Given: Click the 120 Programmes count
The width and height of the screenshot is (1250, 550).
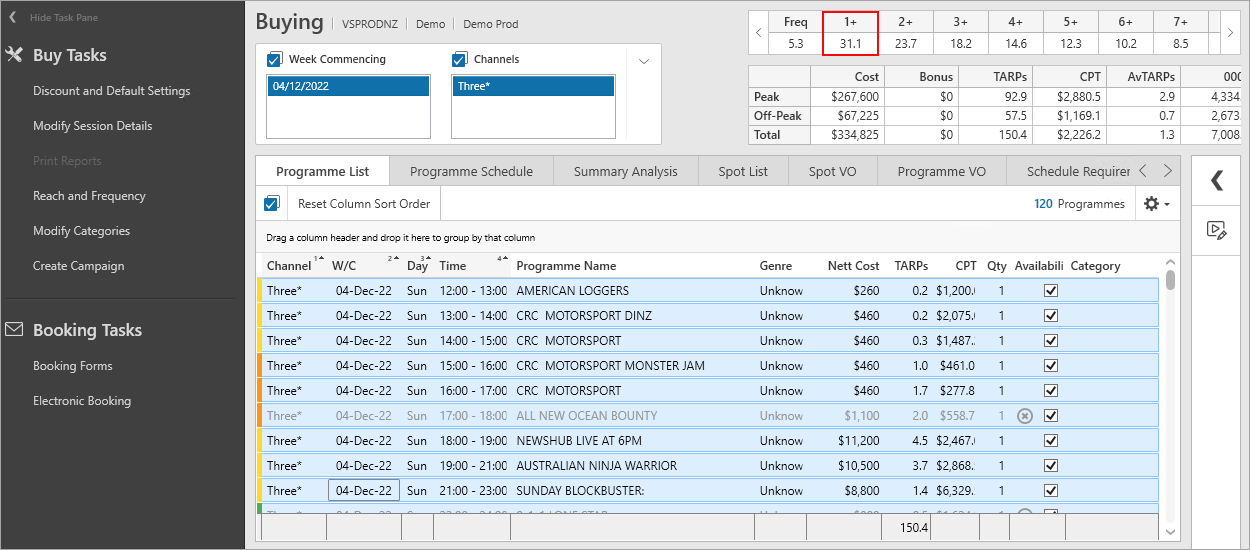Looking at the screenshot, I should click(1079, 204).
